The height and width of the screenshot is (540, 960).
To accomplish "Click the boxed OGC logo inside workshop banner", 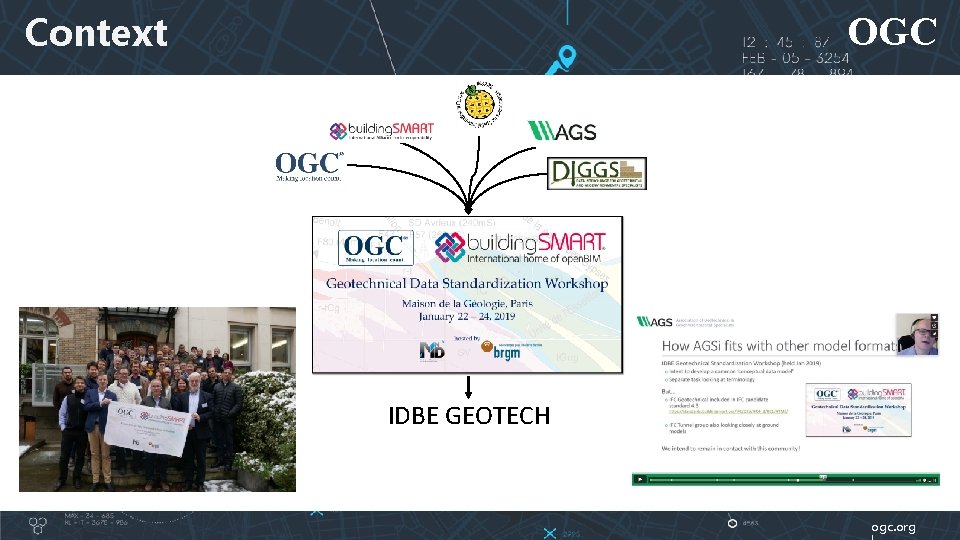I will pyautogui.click(x=375, y=247).
